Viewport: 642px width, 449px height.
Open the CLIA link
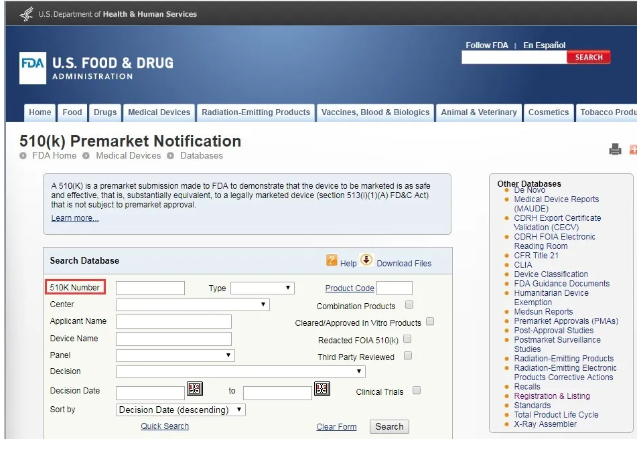point(523,265)
